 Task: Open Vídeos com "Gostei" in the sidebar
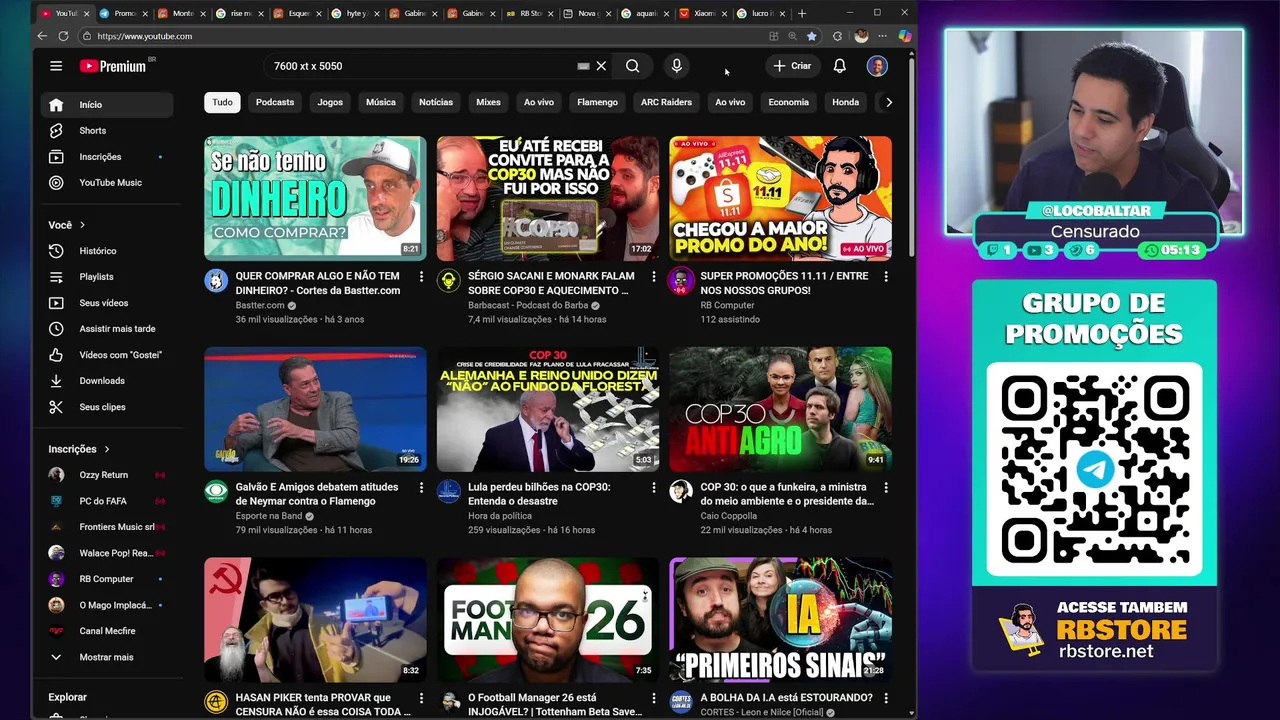pos(107,354)
